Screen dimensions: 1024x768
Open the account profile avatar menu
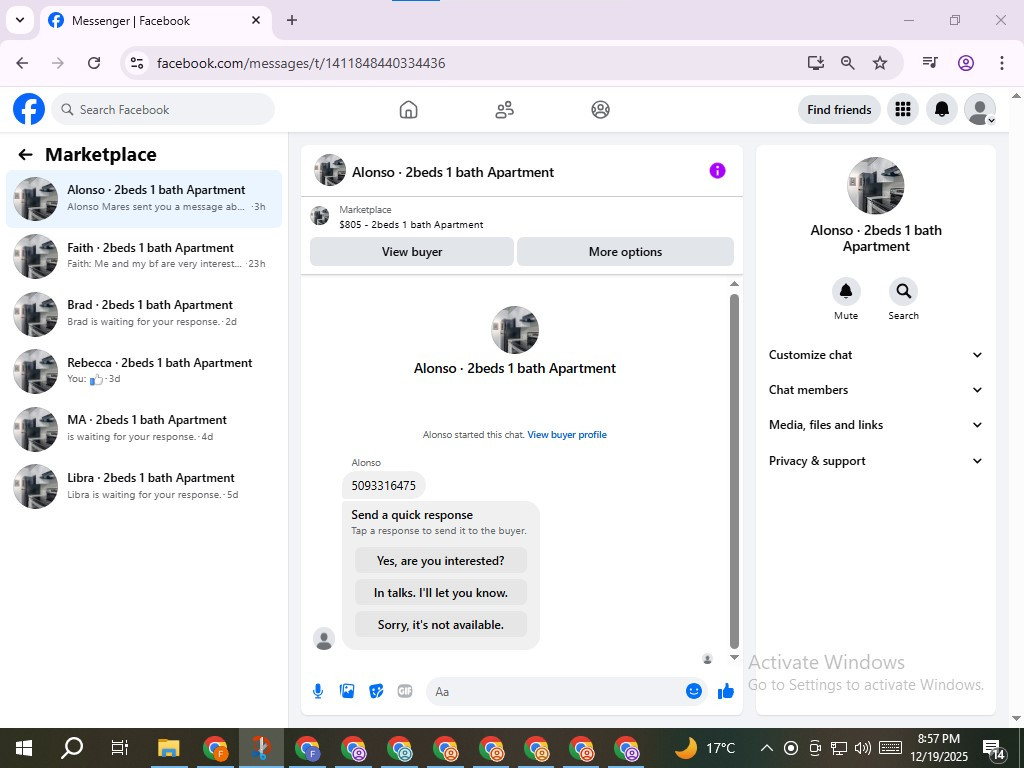(980, 109)
